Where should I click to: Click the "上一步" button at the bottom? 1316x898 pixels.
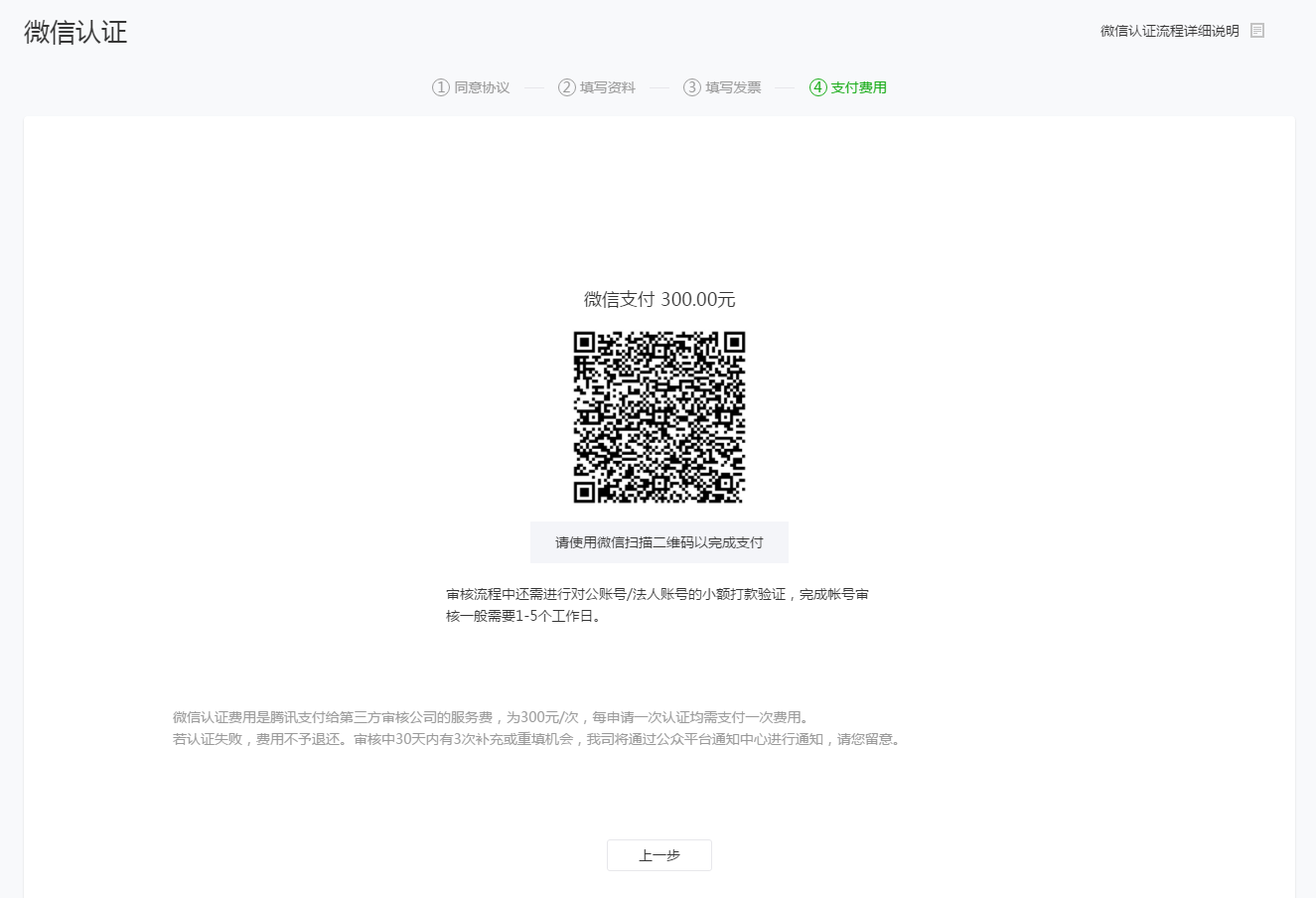(x=658, y=855)
